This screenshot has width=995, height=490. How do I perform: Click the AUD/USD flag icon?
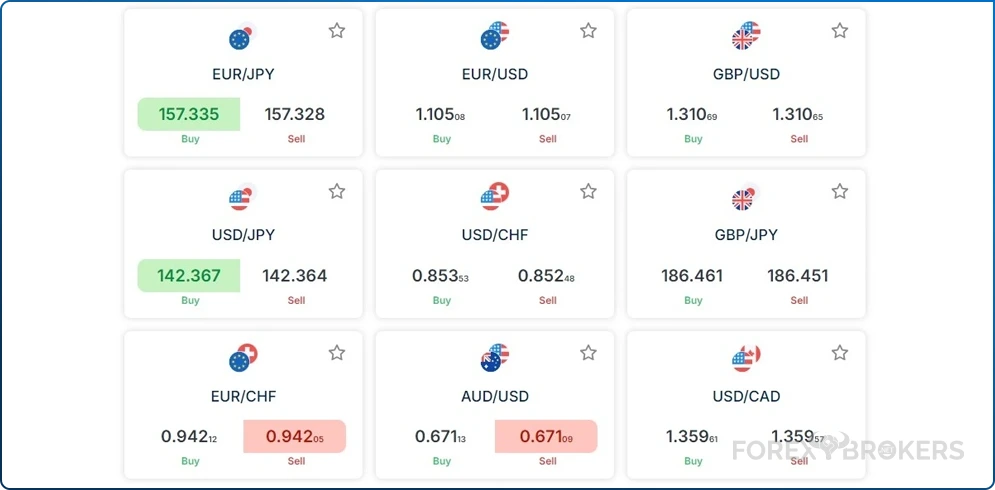pyautogui.click(x=494, y=359)
